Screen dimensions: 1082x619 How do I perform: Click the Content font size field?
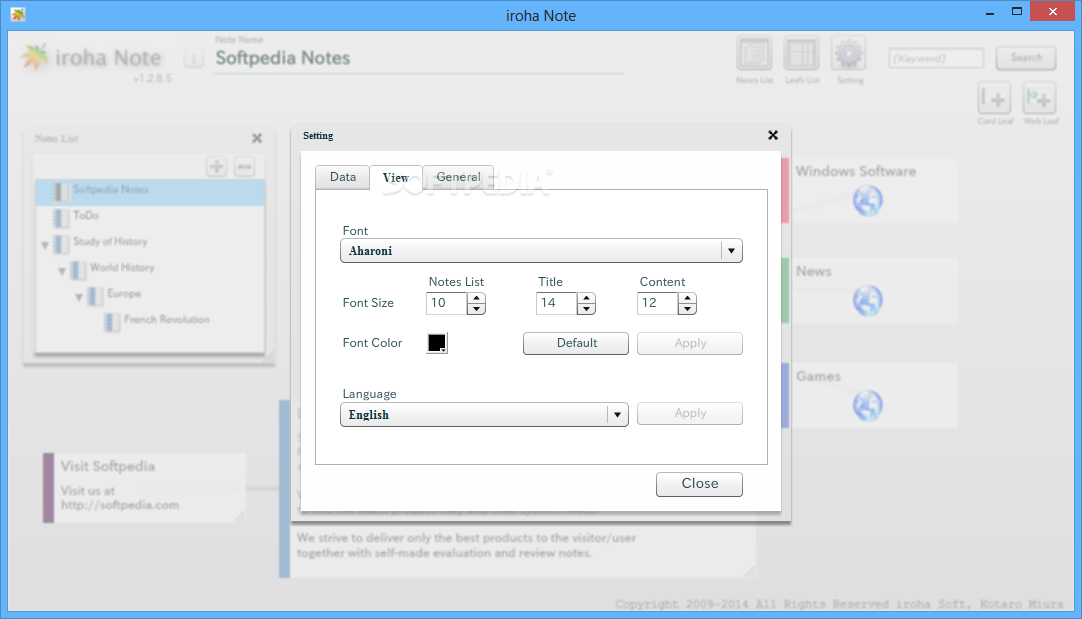click(657, 304)
